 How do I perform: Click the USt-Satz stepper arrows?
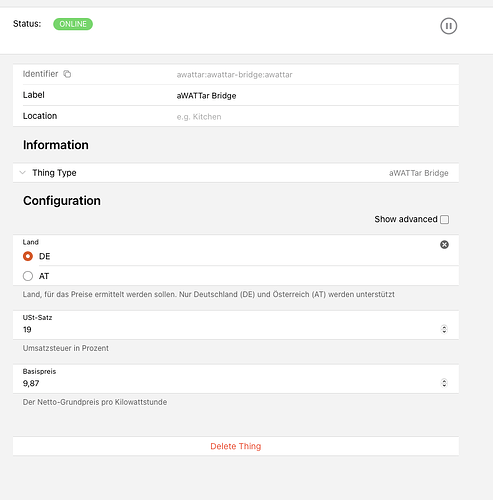coord(444,329)
